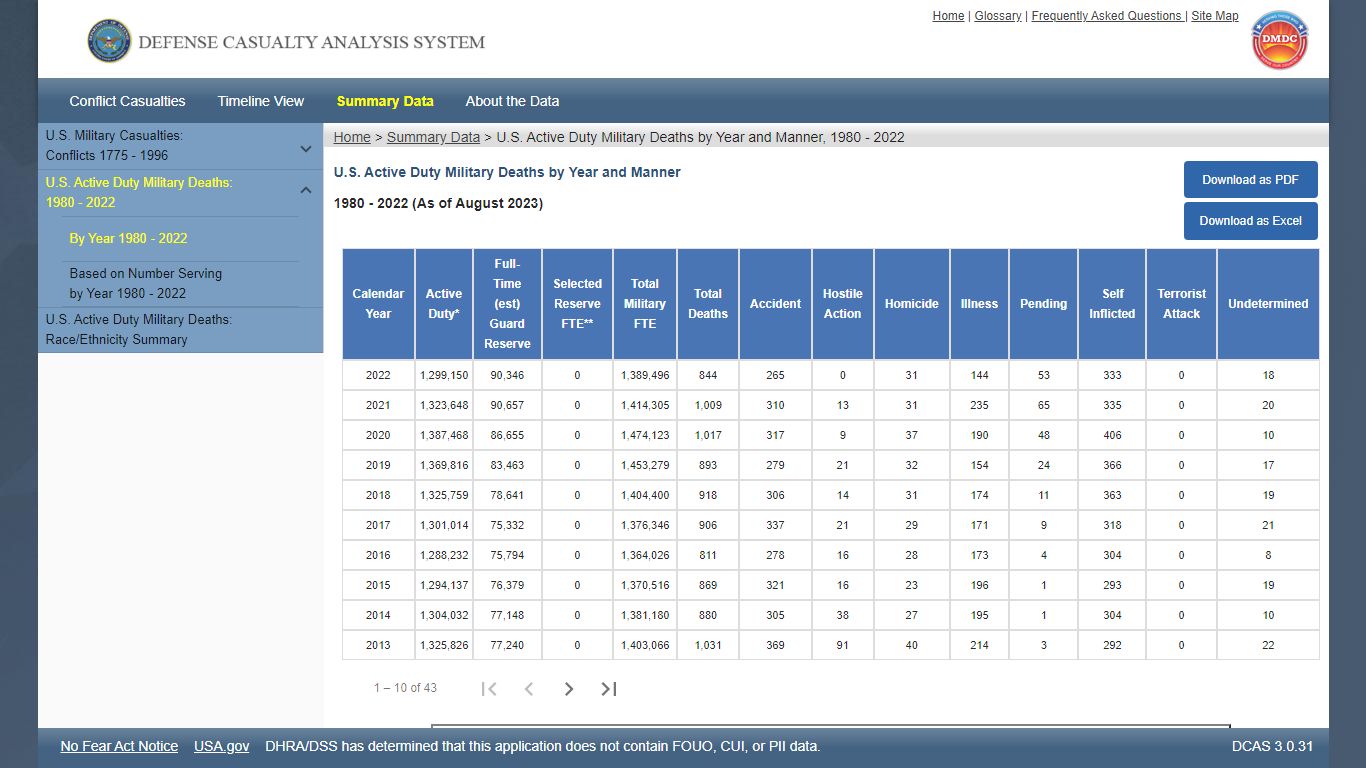1366x768 pixels.
Task: Open USA.gov footer link
Action: point(222,746)
